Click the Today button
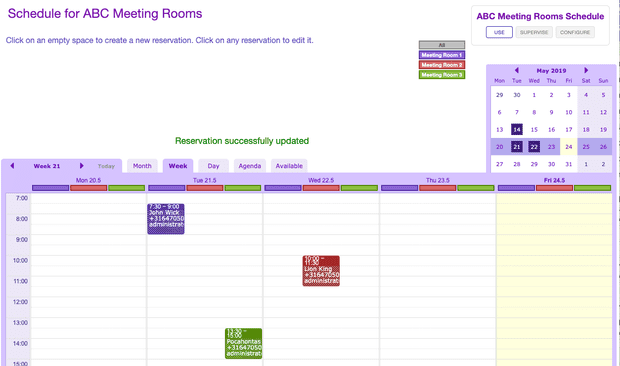 pyautogui.click(x=106, y=166)
